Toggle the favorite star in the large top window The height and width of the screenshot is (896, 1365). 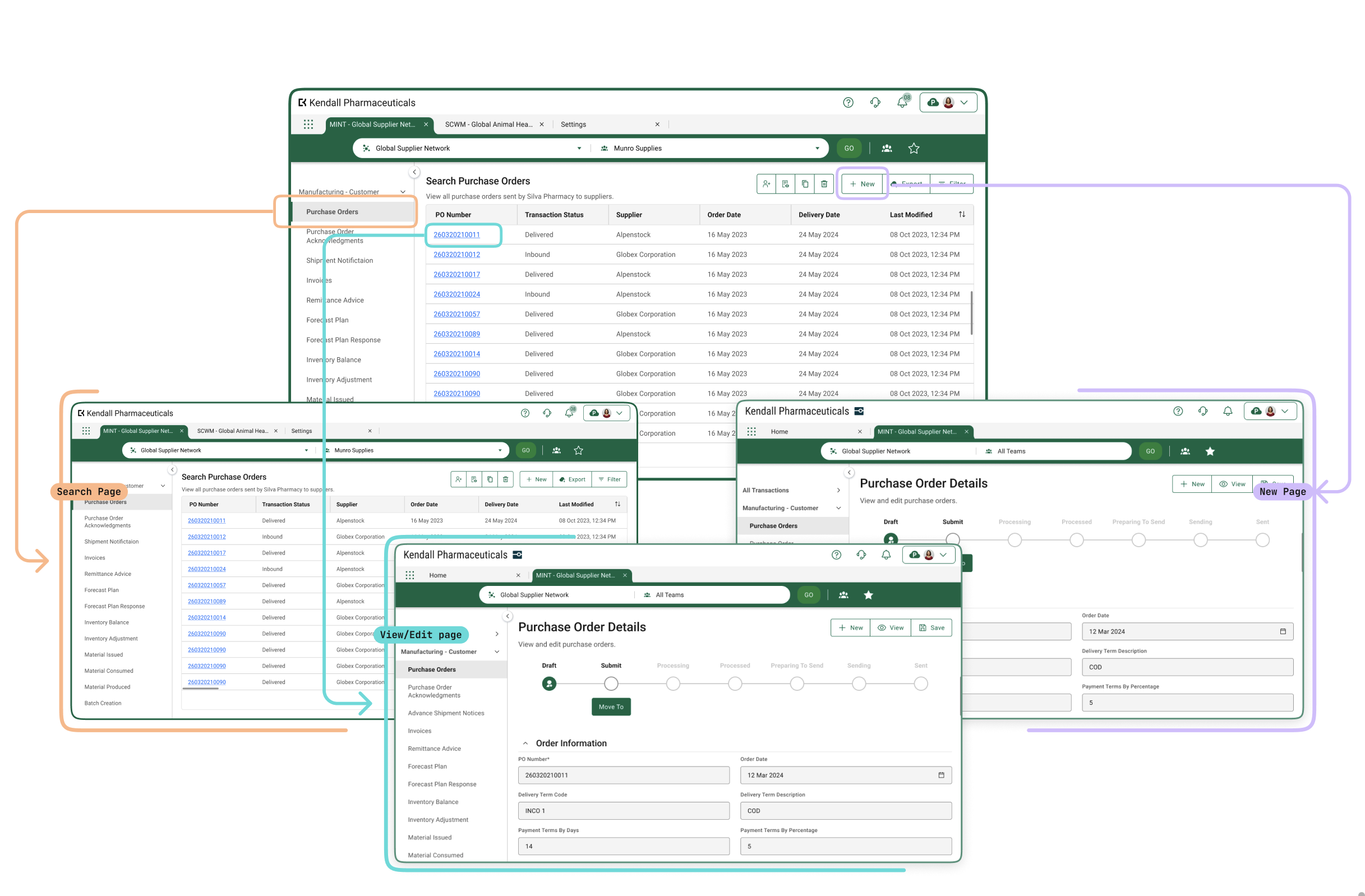[x=914, y=149]
